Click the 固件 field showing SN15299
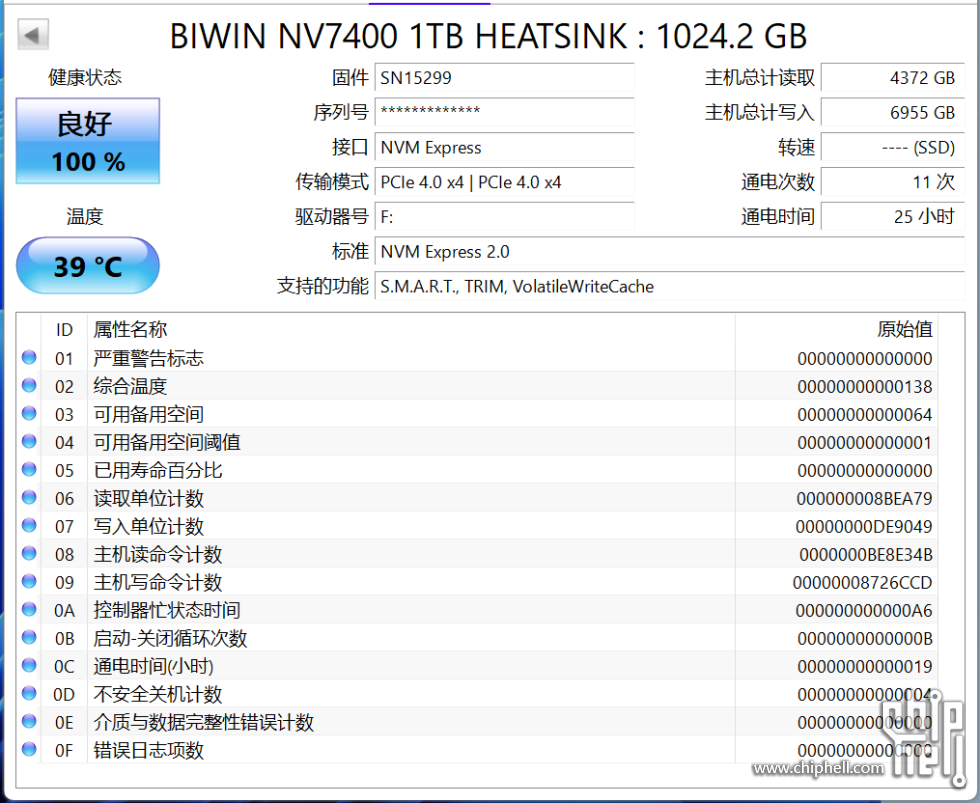Viewport: 980px width, 803px height. (504, 77)
